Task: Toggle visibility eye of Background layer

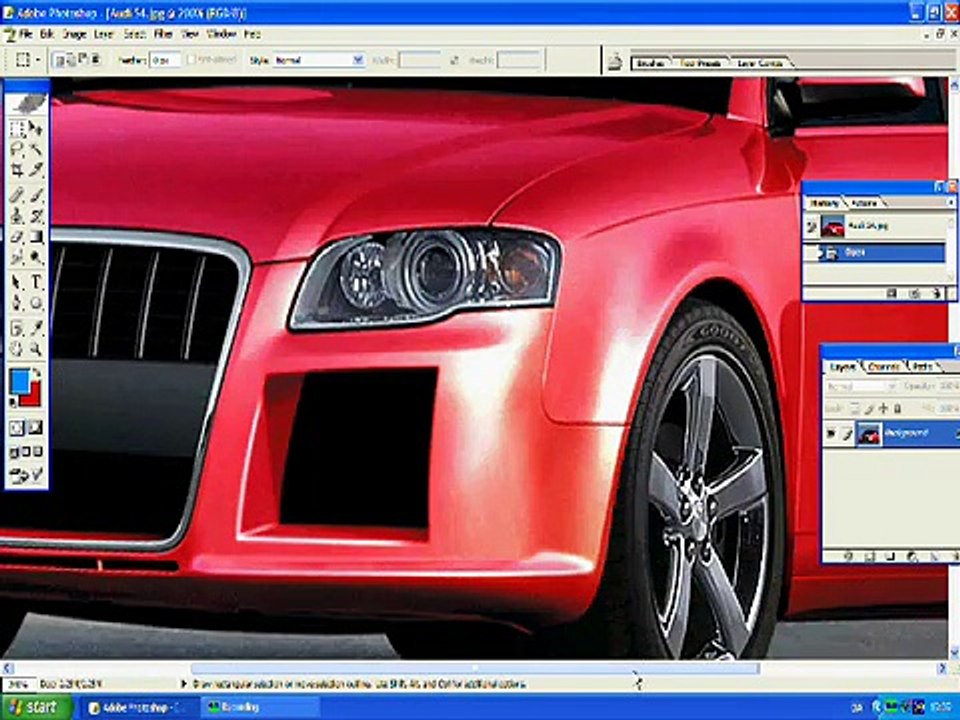Action: coord(831,434)
